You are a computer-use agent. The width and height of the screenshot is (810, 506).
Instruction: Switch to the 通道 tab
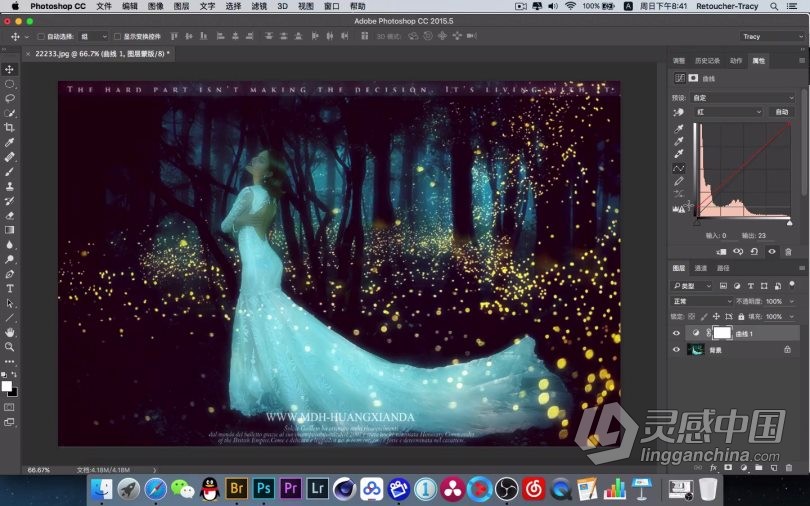pos(700,268)
